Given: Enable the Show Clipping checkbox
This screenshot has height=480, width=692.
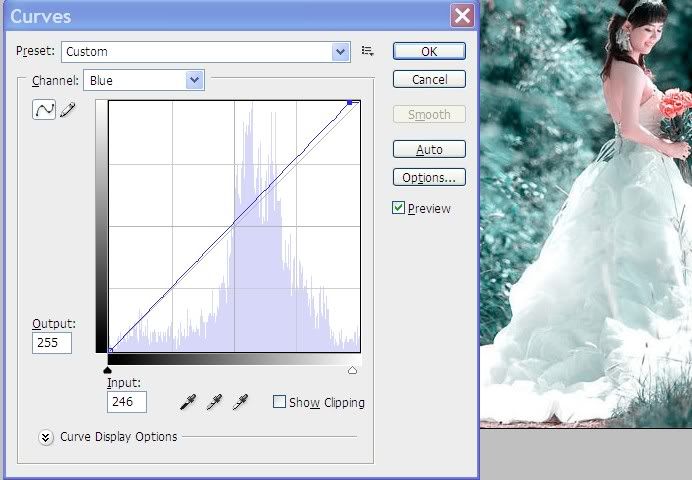Looking at the screenshot, I should pyautogui.click(x=279, y=402).
